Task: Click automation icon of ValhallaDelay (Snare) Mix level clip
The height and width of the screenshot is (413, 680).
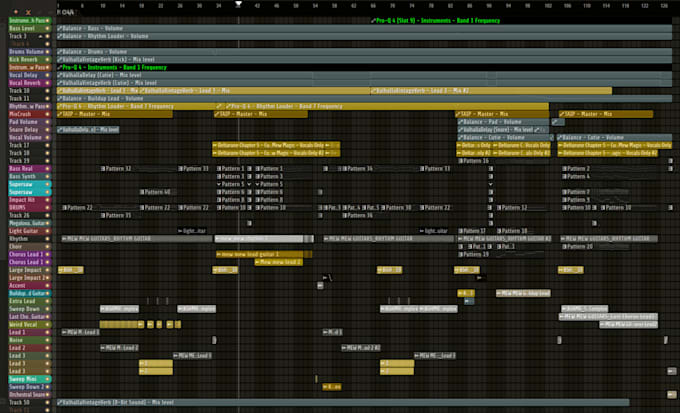Action: click(x=461, y=130)
